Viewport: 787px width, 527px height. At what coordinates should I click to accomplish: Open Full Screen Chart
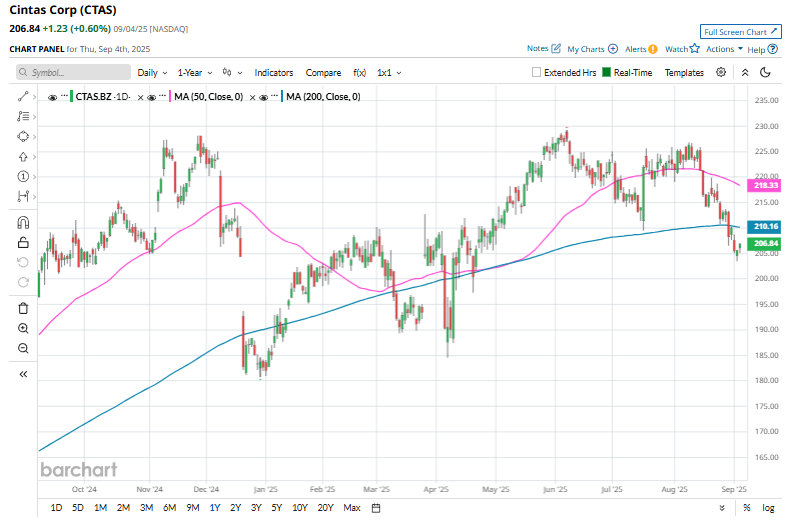coord(740,32)
